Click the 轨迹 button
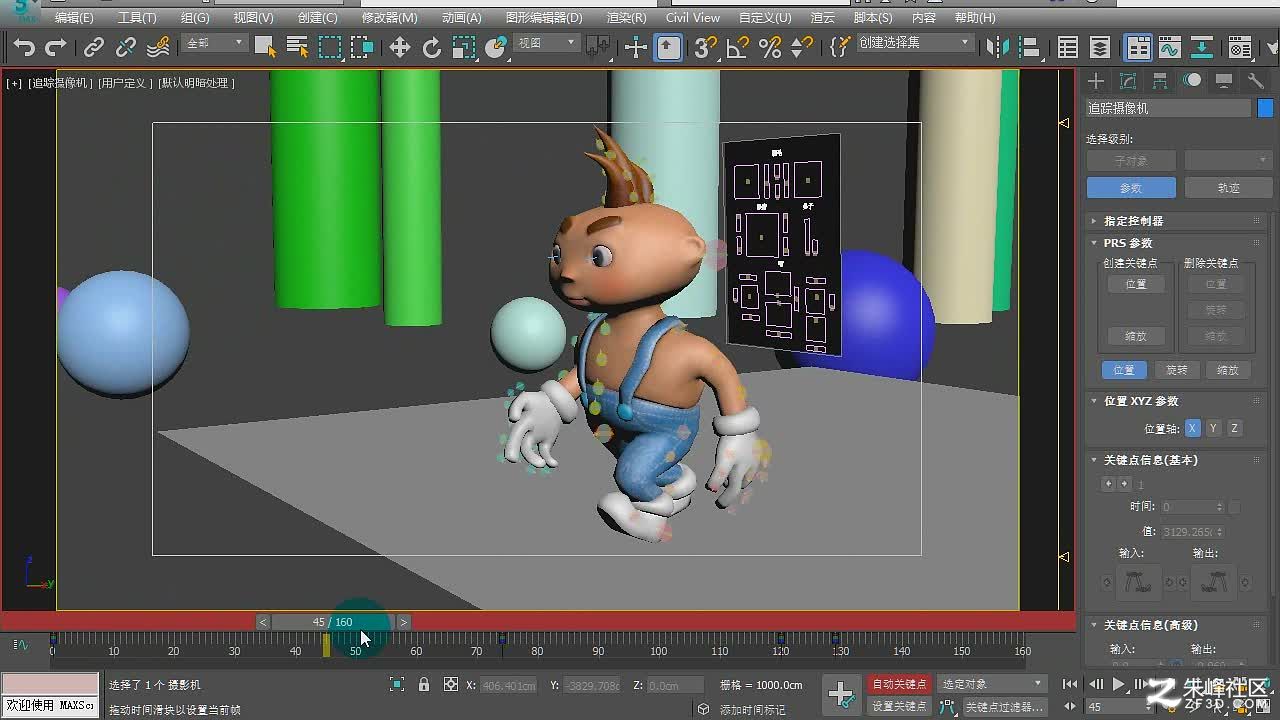 (x=1228, y=188)
